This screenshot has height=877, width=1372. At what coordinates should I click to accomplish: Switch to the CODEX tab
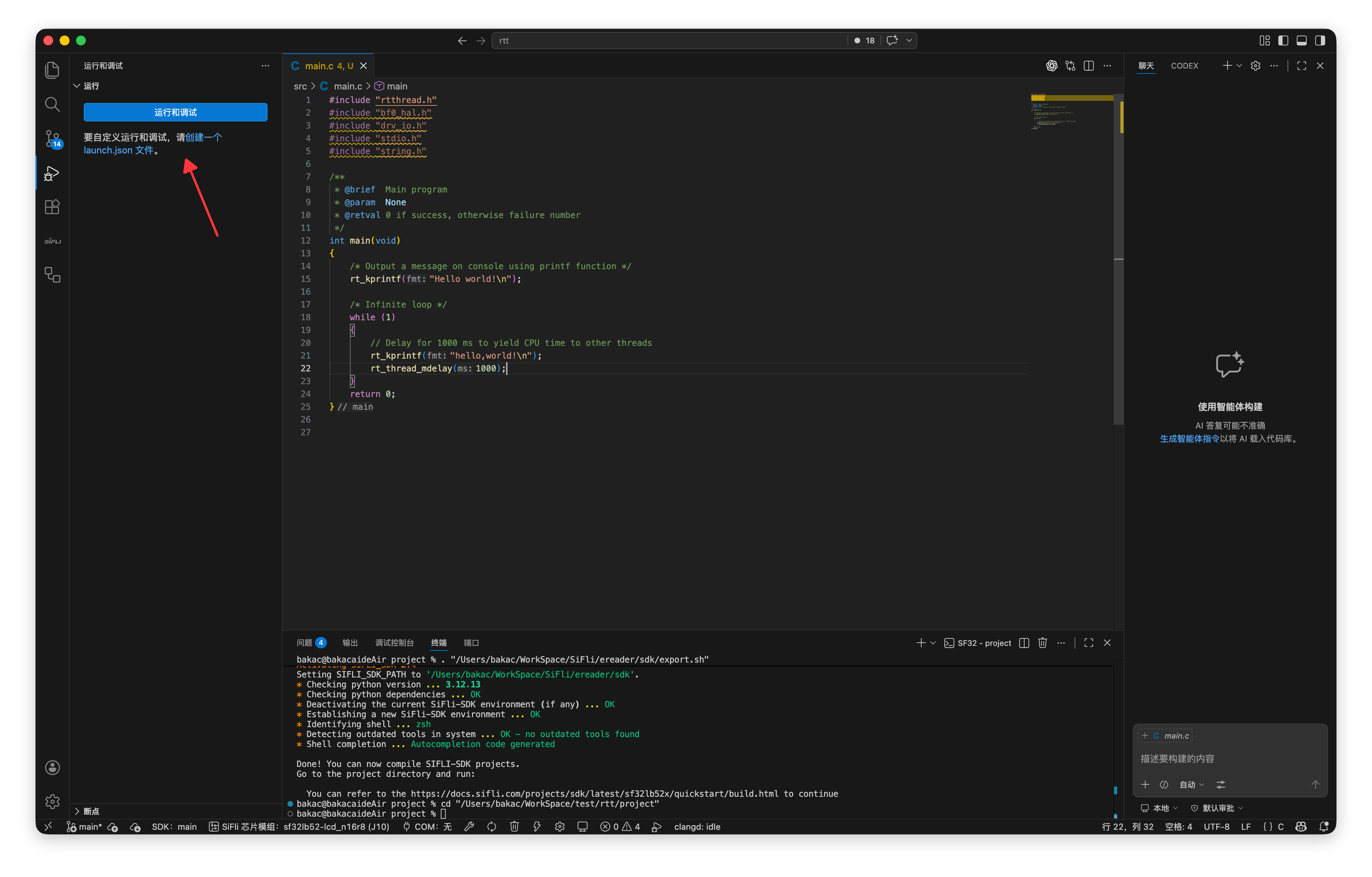pyautogui.click(x=1185, y=66)
